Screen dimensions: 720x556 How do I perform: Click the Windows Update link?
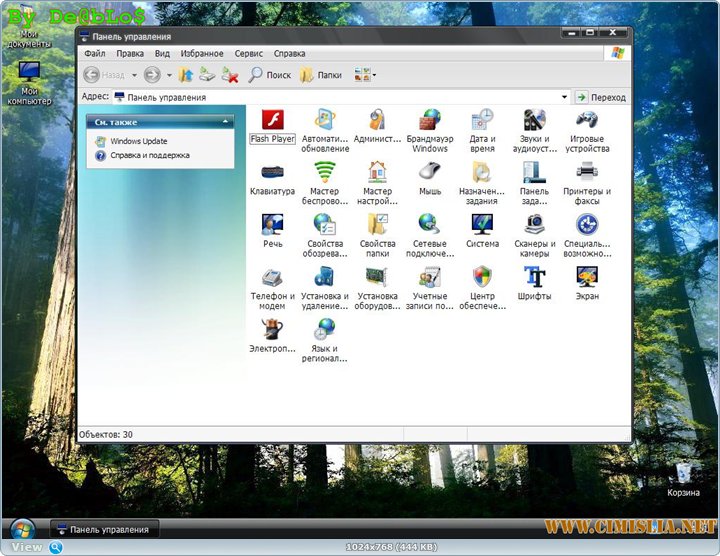tap(138, 141)
